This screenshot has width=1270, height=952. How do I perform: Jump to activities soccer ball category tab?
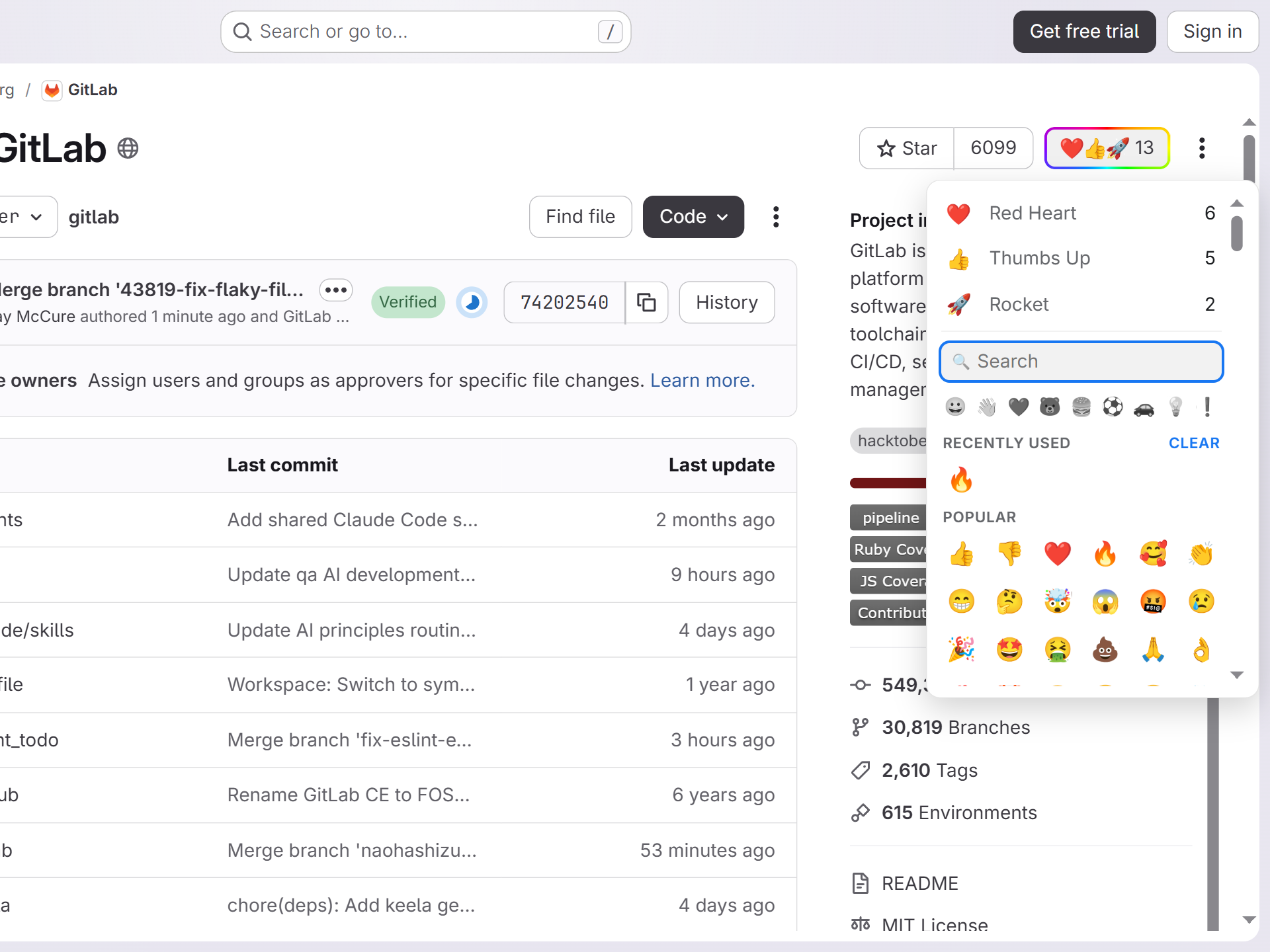click(1113, 407)
